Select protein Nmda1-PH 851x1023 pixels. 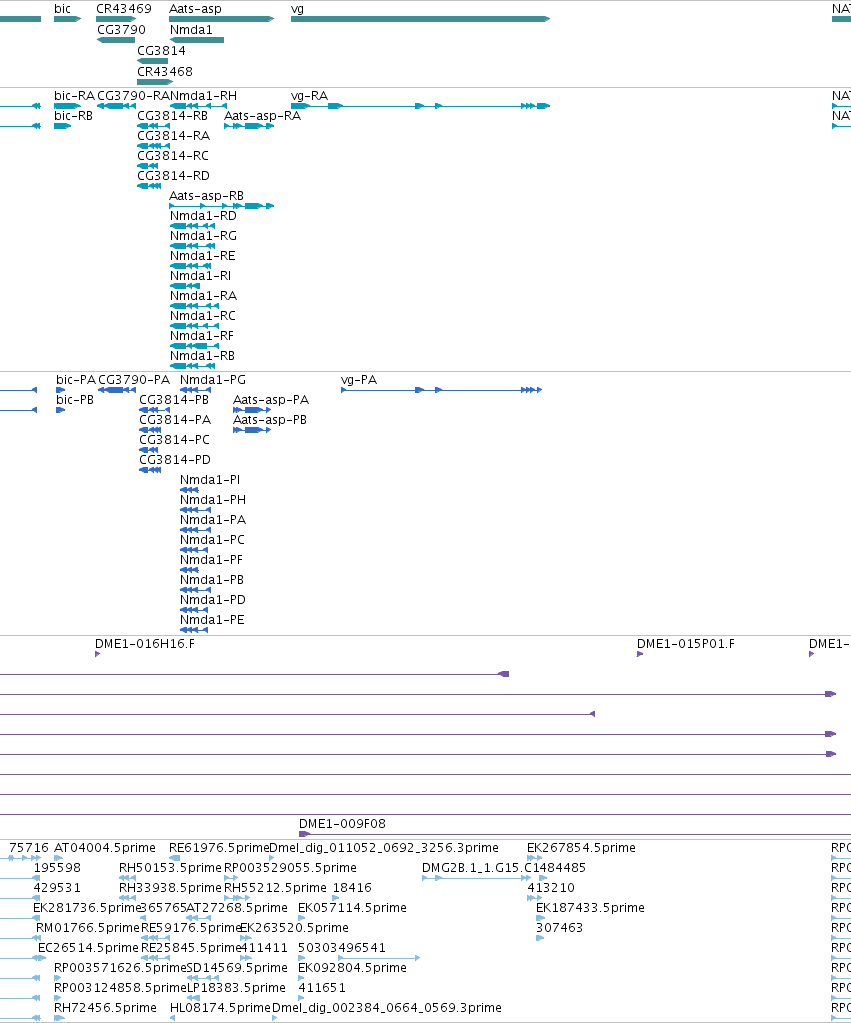pos(213,500)
